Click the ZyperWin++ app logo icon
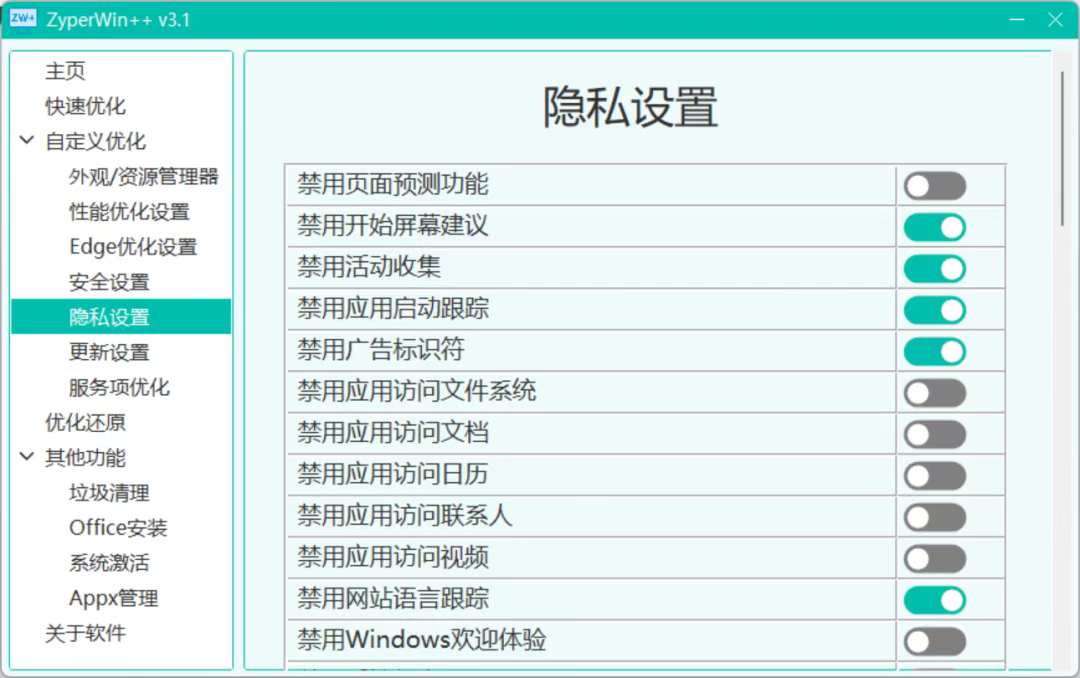 (23, 19)
